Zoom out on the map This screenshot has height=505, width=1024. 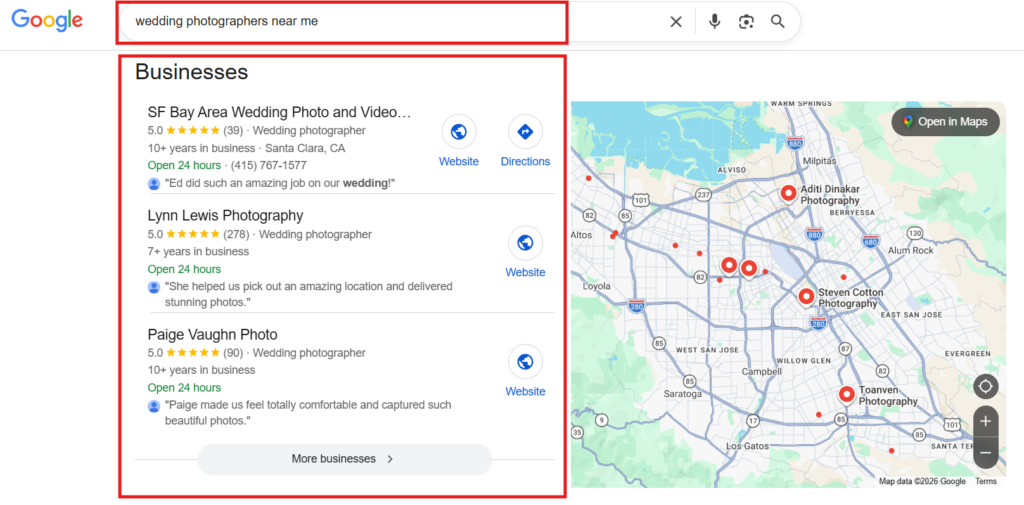tap(985, 452)
